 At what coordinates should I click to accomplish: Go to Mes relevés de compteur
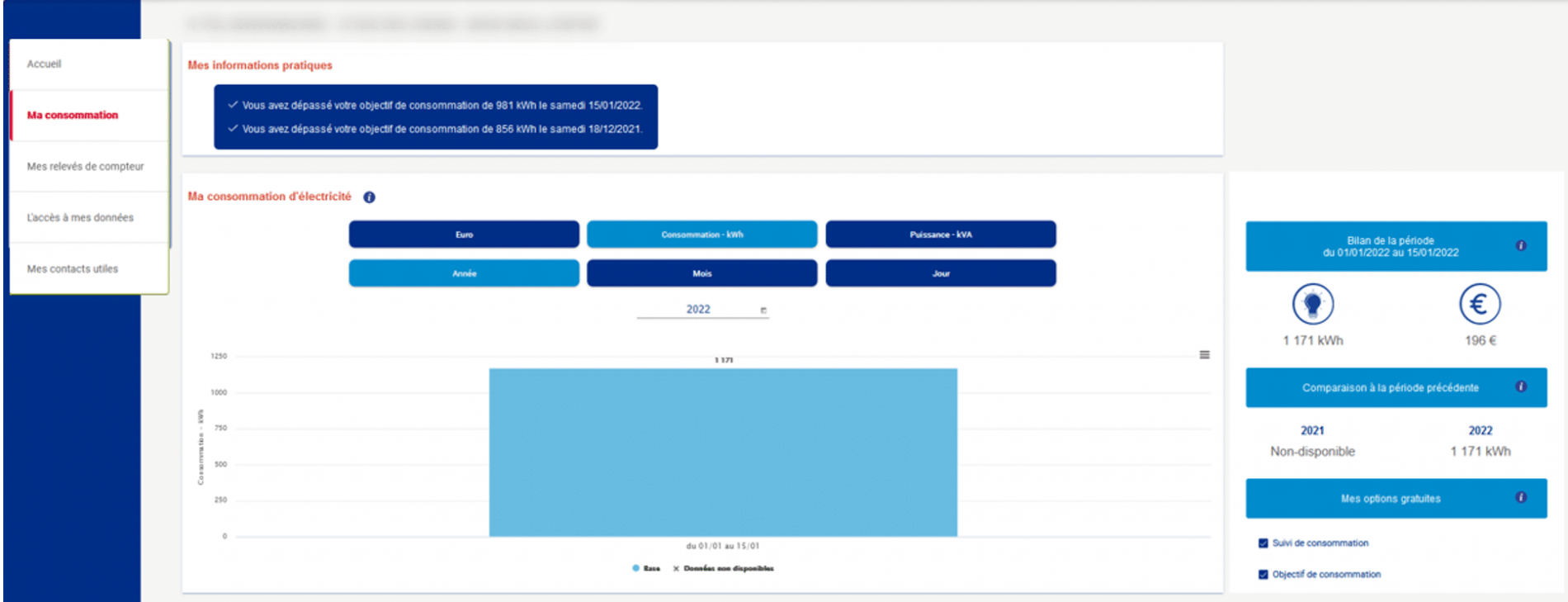point(85,167)
